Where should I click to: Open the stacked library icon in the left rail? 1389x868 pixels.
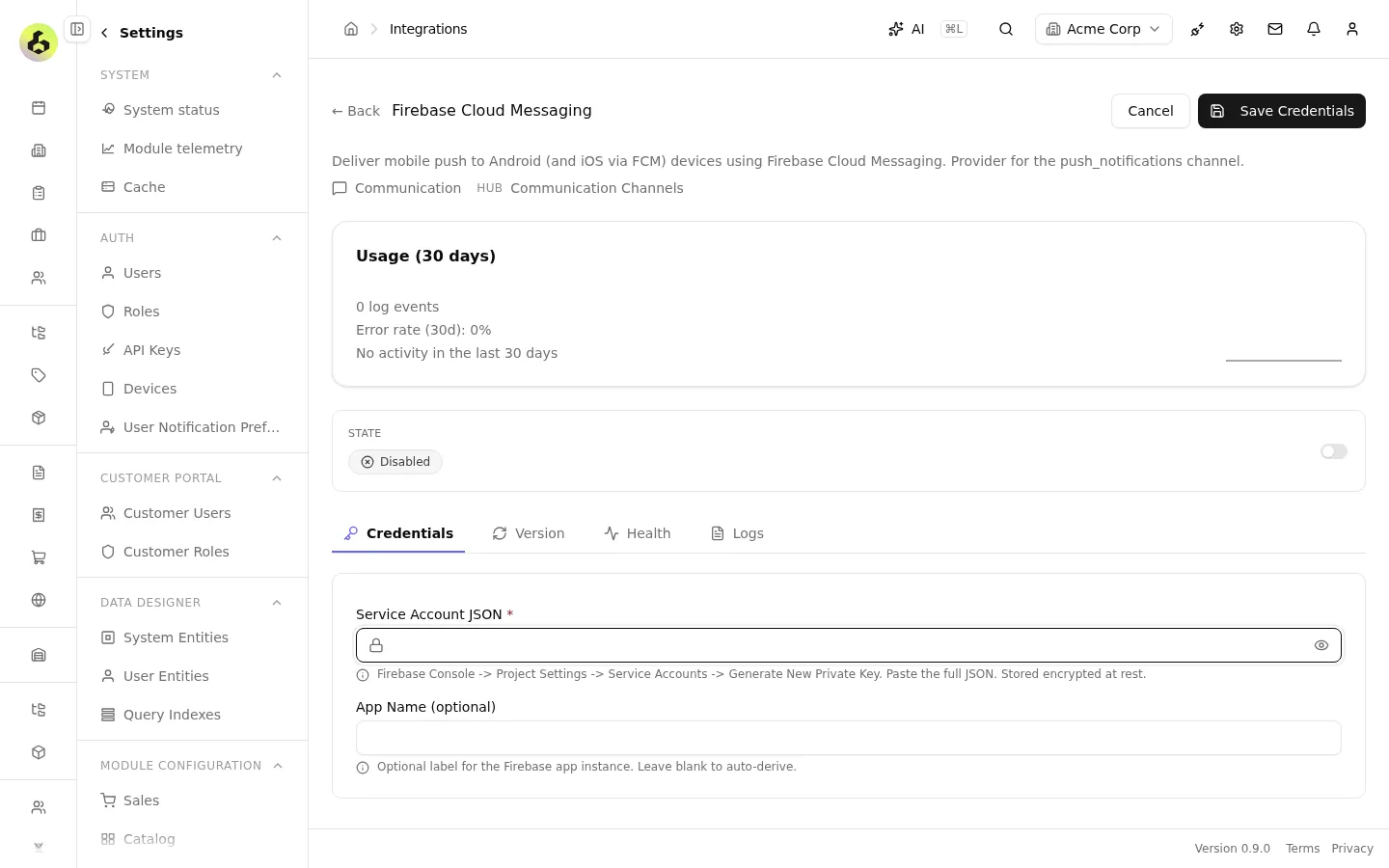39,655
